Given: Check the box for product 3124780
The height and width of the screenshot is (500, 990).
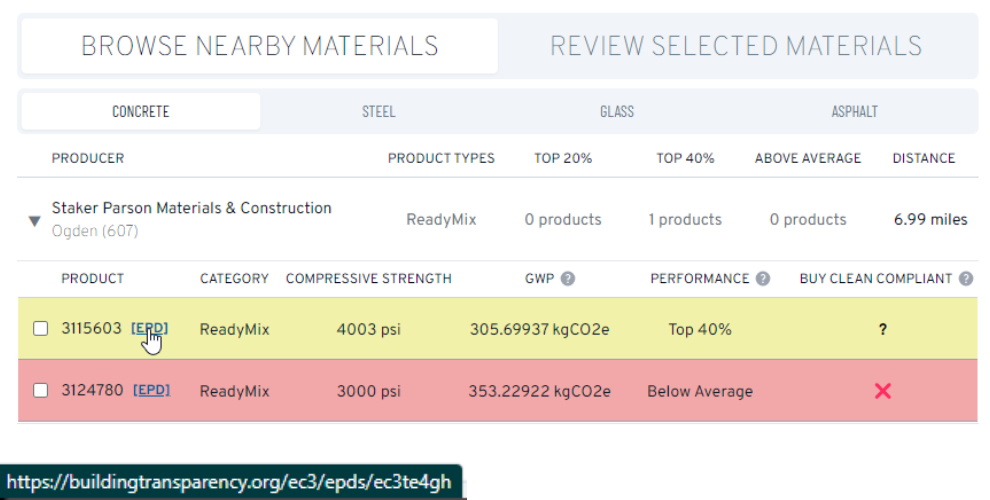Looking at the screenshot, I should tap(41, 391).
